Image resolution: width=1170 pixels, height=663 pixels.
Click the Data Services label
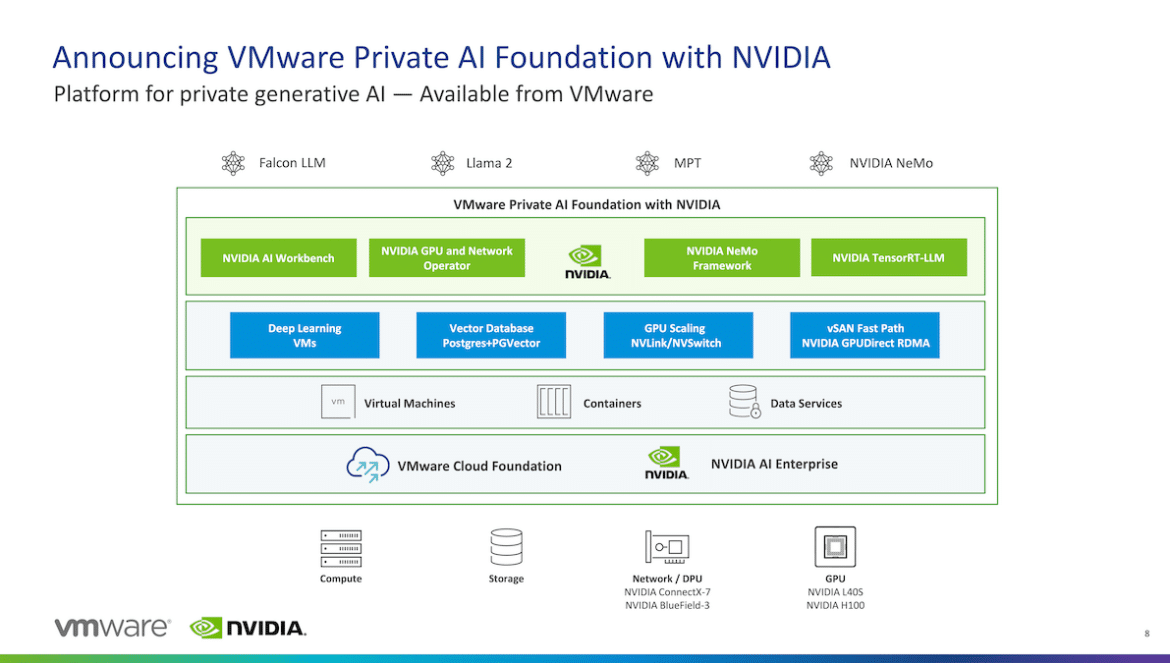[x=806, y=403]
